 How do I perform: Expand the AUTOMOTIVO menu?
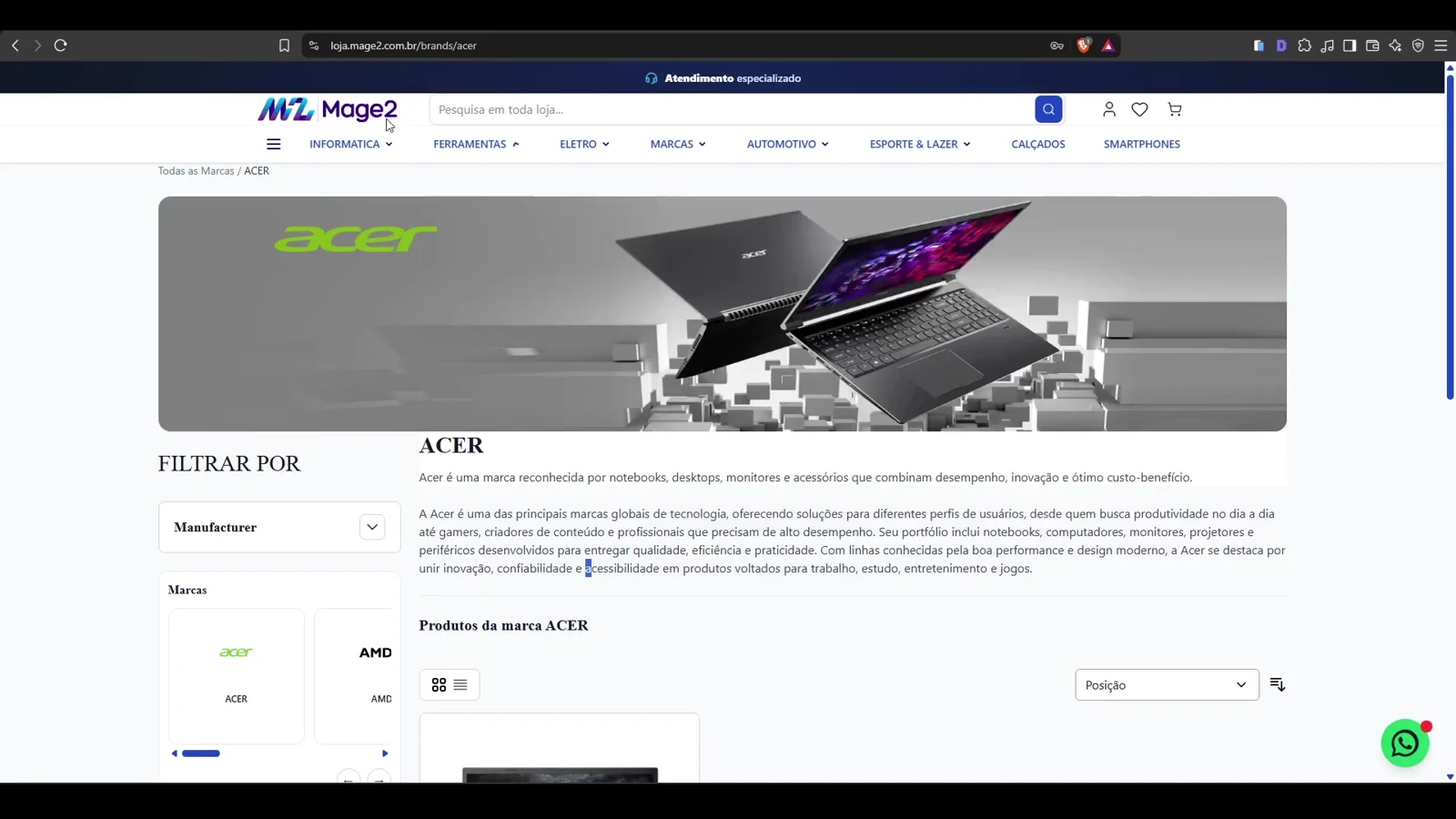(788, 144)
